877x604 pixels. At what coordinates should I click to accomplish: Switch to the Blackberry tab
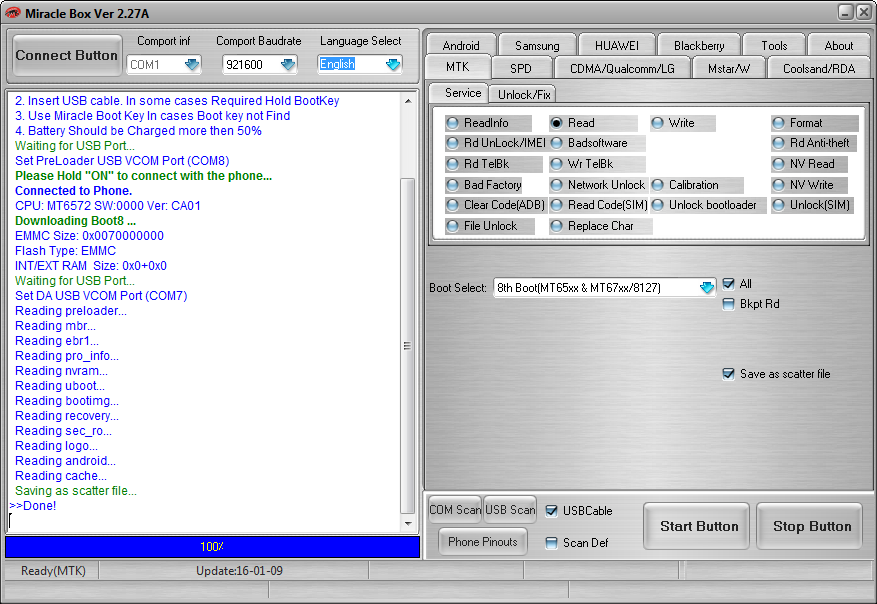699,45
